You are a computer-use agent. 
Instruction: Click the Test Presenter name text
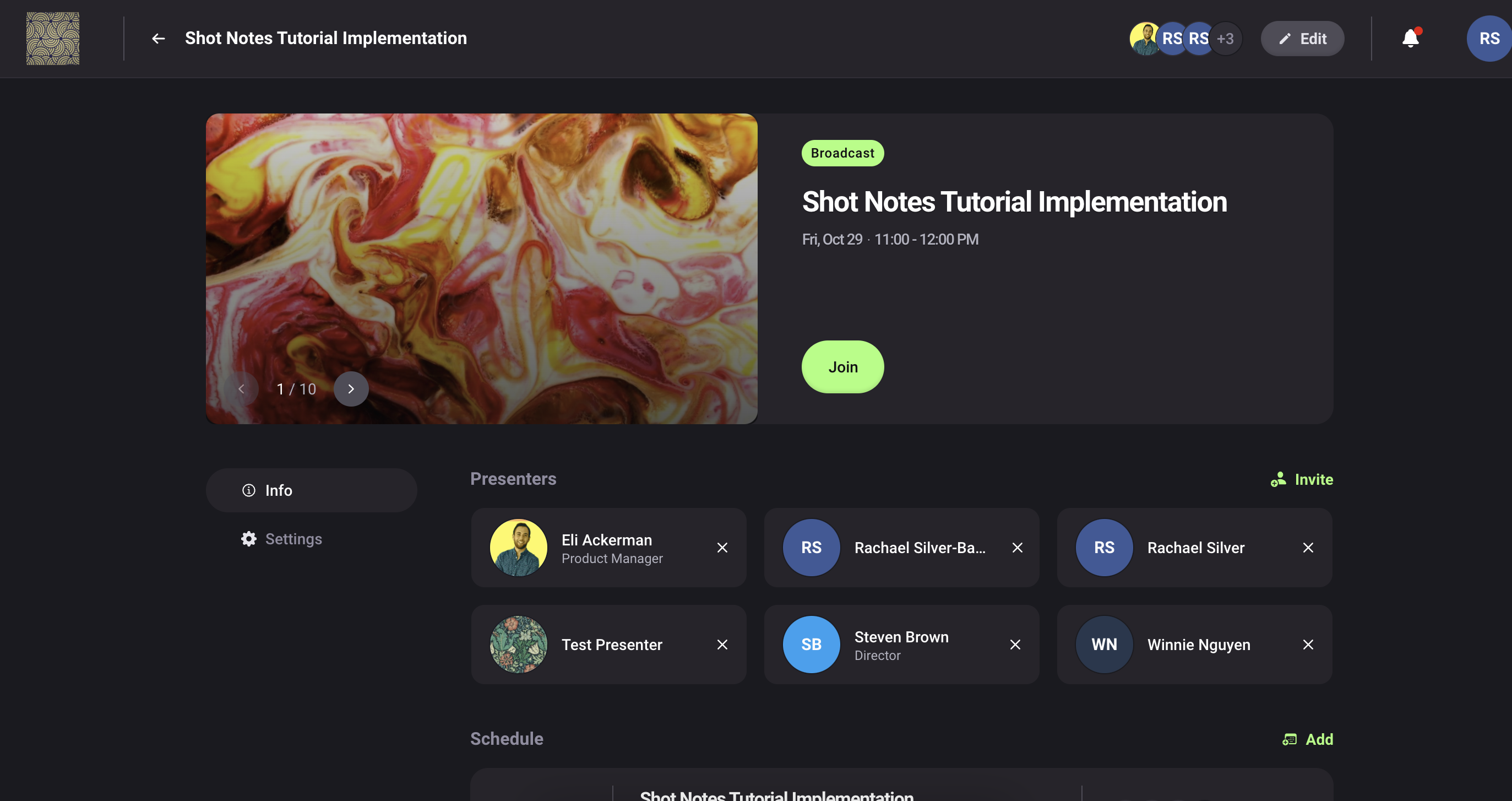612,645
